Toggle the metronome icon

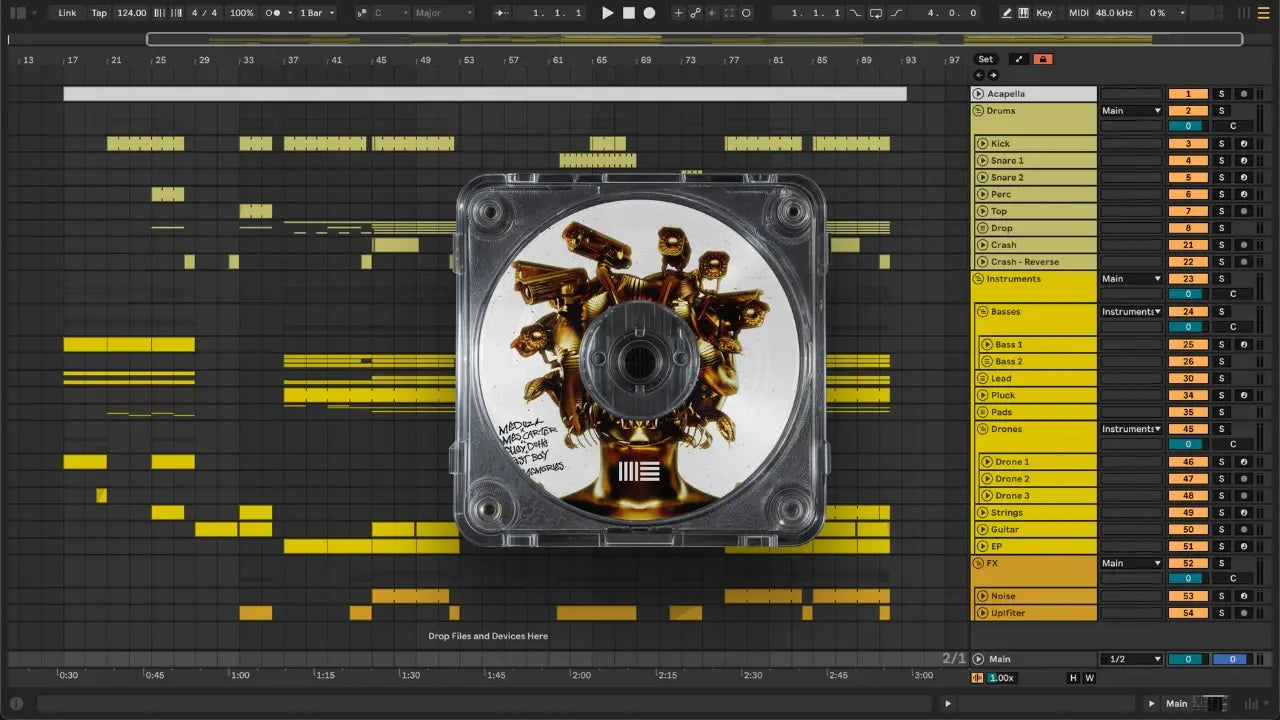tap(272, 13)
